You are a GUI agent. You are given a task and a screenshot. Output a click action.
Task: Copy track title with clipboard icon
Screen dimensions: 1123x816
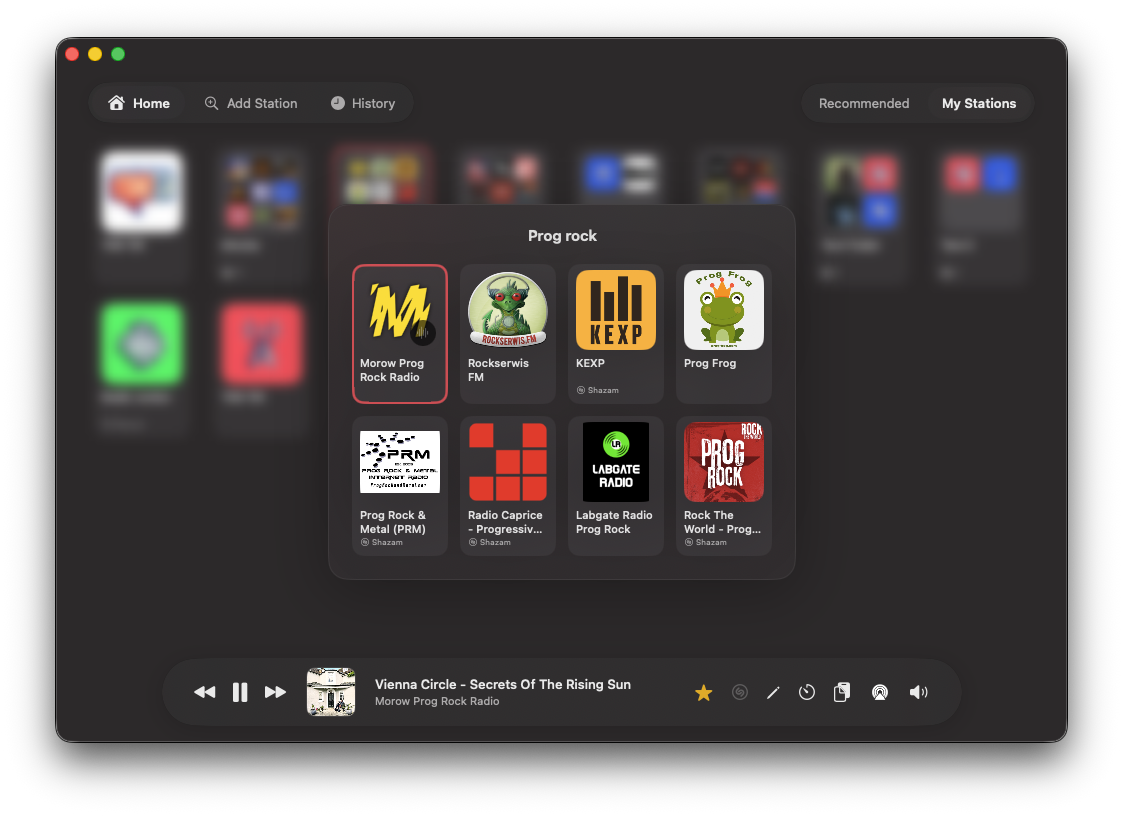[842, 692]
